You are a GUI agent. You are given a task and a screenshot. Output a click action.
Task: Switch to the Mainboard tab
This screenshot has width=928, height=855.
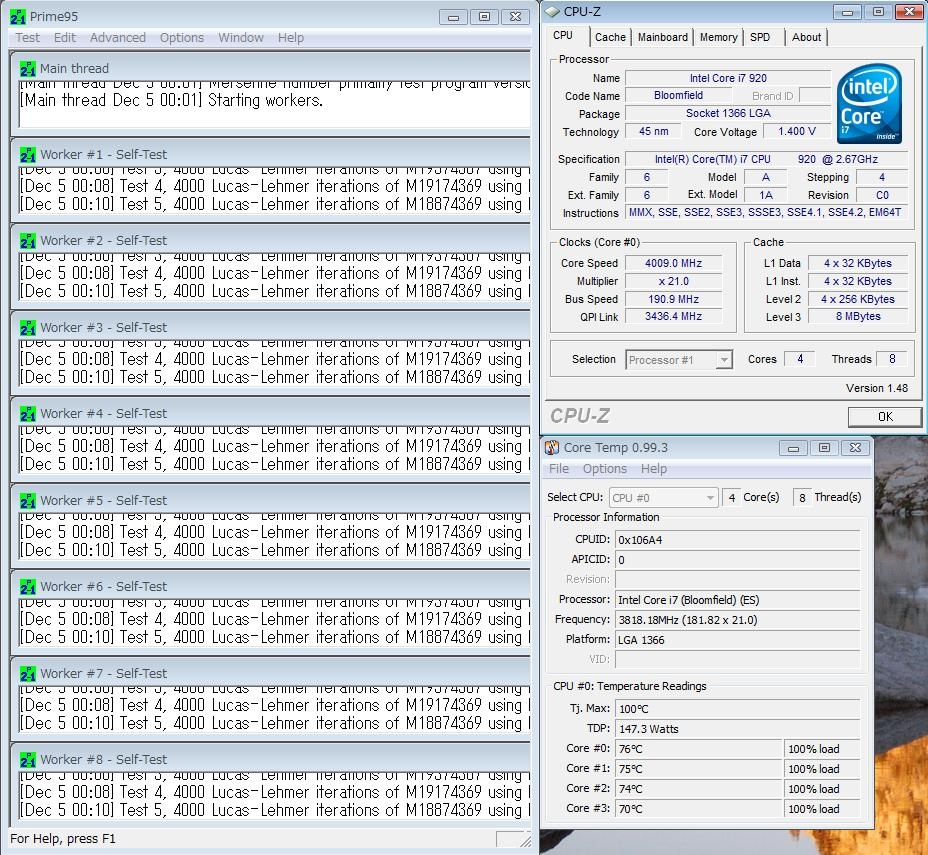[x=662, y=37]
